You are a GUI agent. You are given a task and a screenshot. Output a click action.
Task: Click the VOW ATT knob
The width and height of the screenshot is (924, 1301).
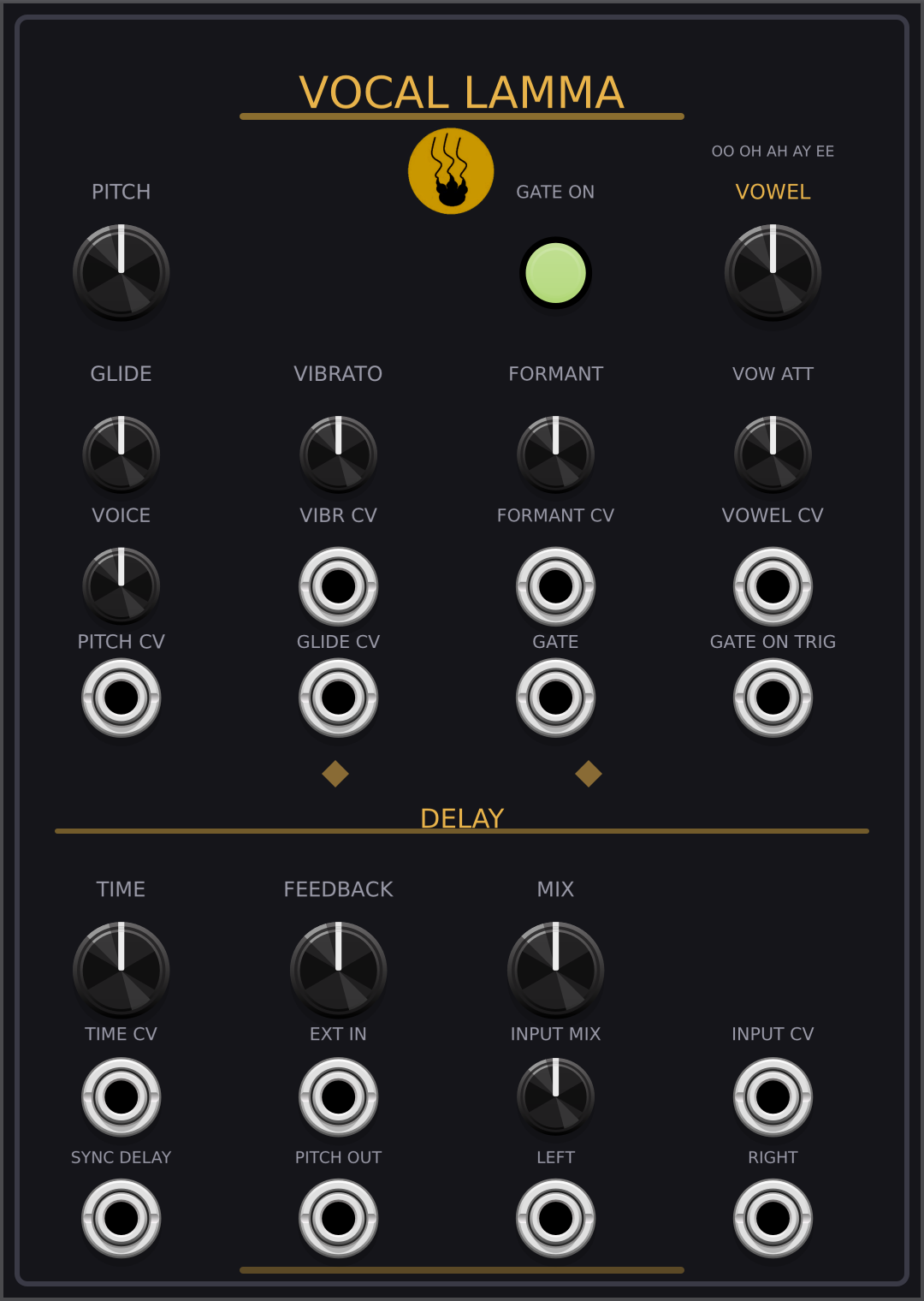click(773, 454)
